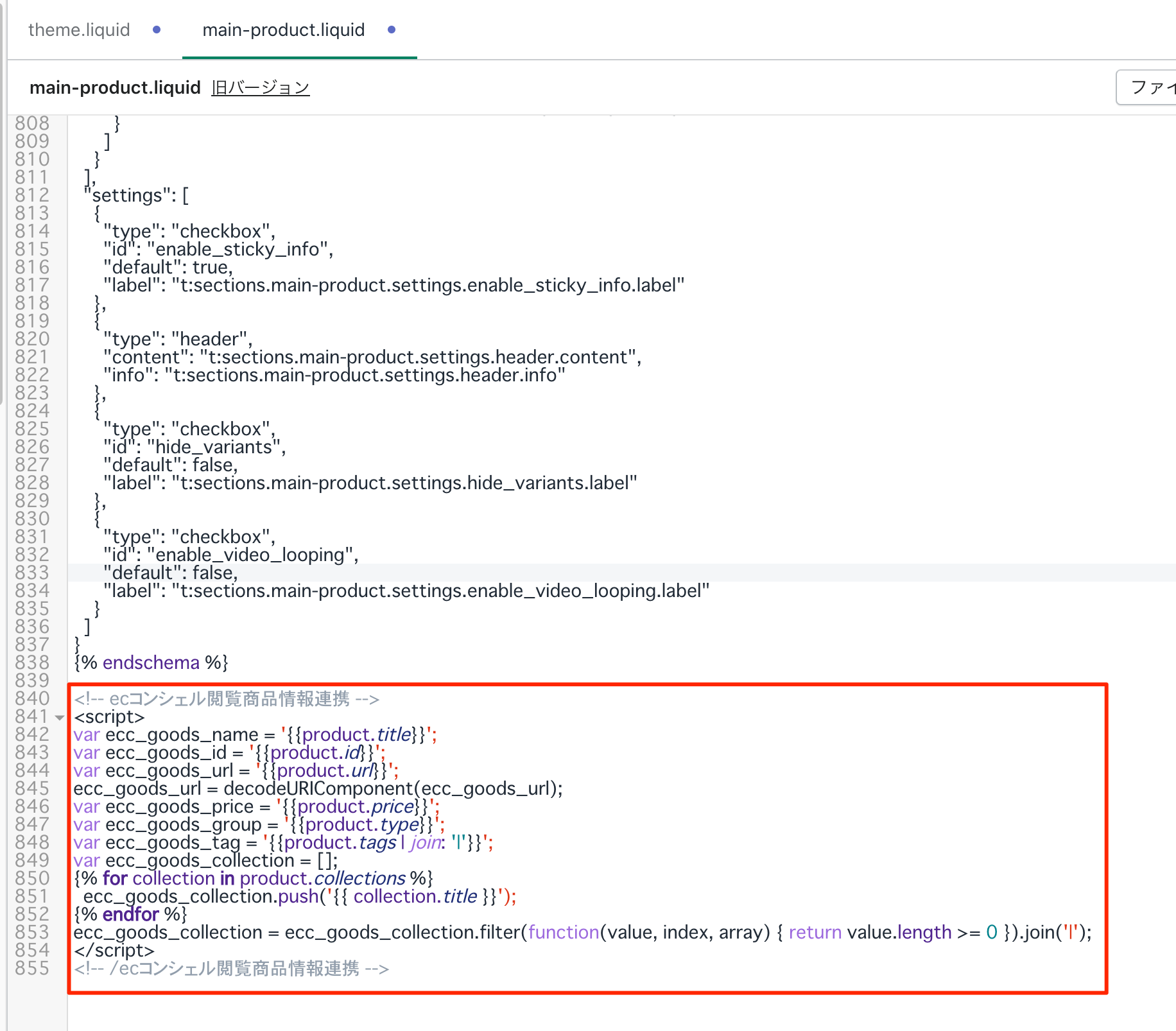Click the ecc_goods_tag variable line

tap(284, 842)
